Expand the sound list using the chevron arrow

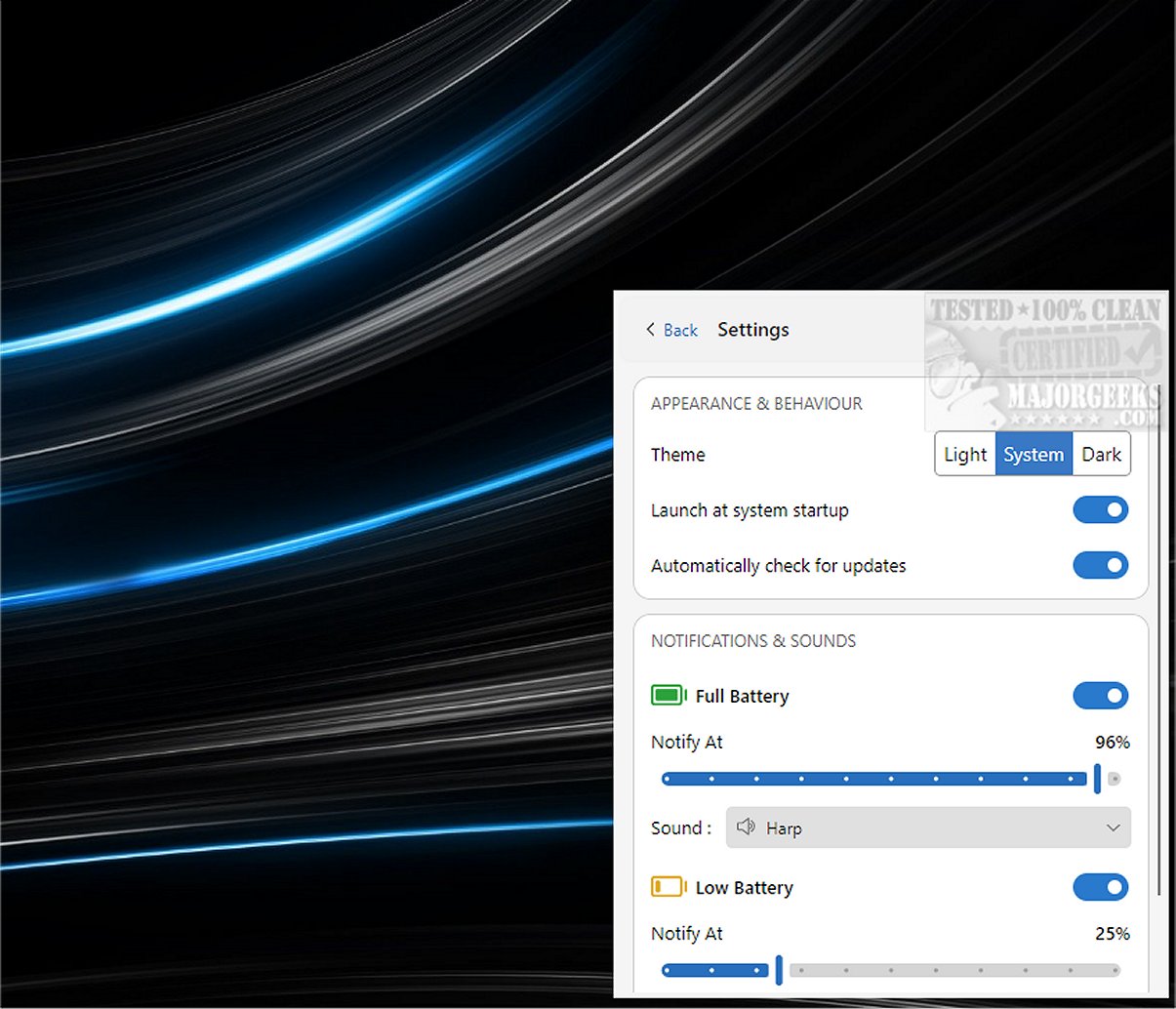pos(1113,827)
